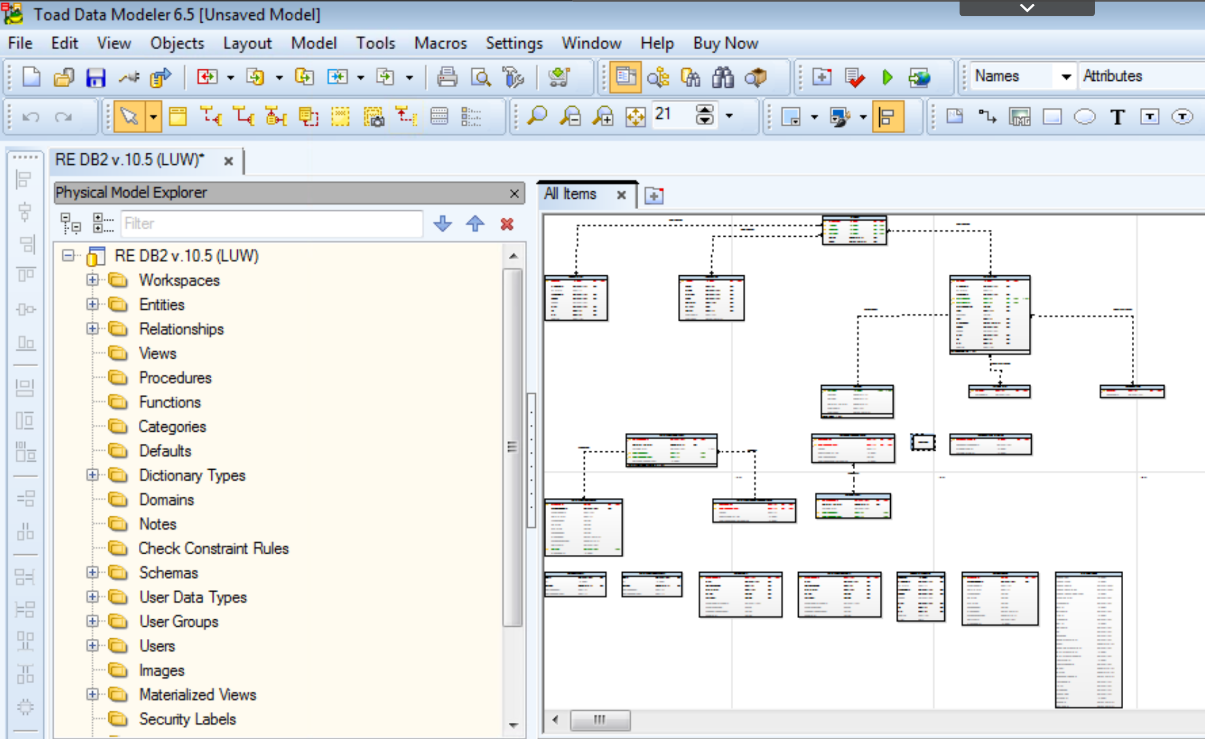1205x739 pixels.
Task: Select the rectangle shape tool
Action: coord(1052,117)
